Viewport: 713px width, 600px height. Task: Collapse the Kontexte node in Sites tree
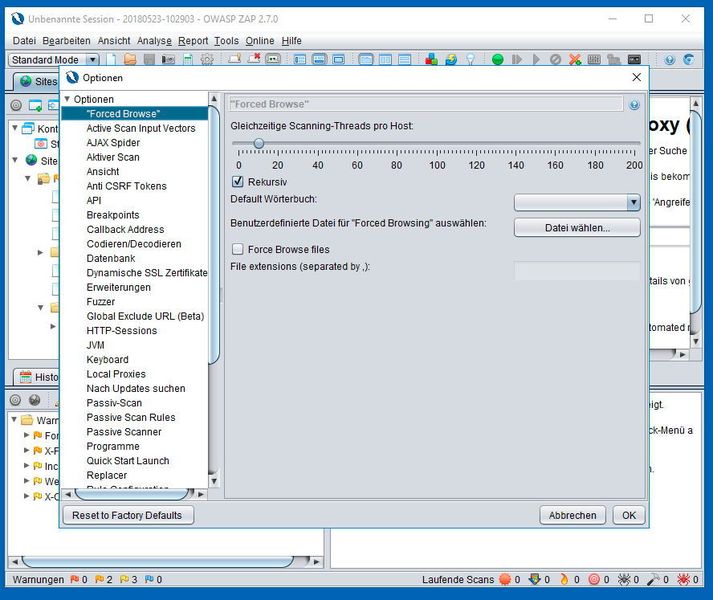[15, 128]
